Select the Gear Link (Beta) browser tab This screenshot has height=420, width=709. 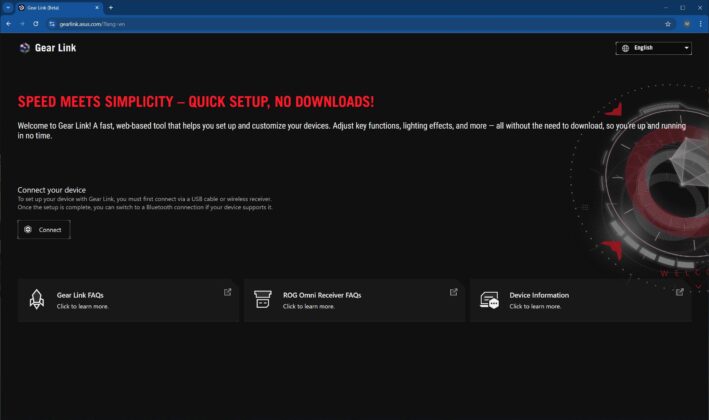coord(59,8)
